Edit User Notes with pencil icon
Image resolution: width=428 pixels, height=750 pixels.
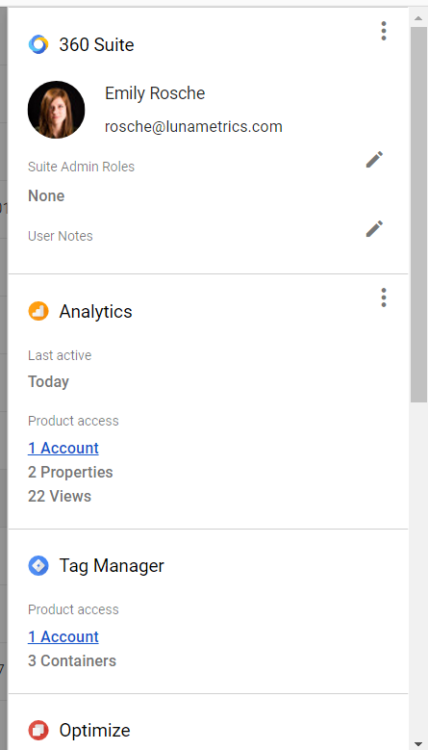pyautogui.click(x=374, y=229)
